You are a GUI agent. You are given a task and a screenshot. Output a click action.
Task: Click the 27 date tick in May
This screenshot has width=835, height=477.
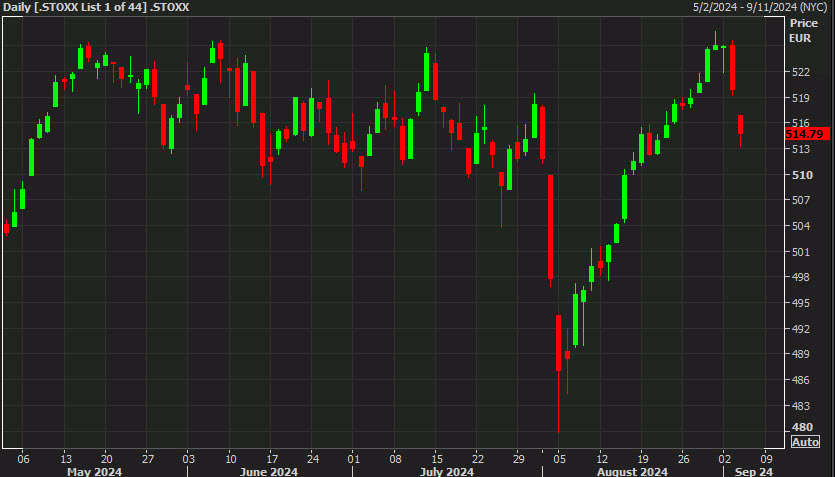pyautogui.click(x=148, y=459)
